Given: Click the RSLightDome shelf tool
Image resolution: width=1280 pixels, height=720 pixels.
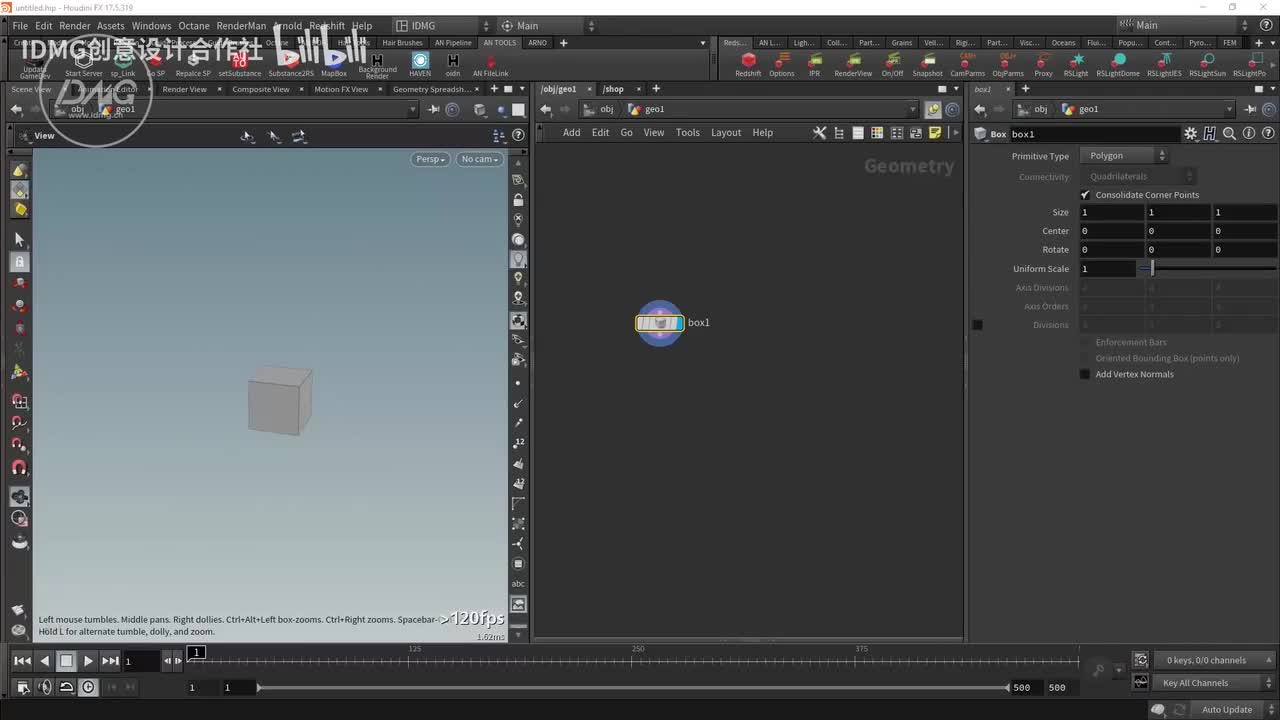Looking at the screenshot, I should pyautogui.click(x=1117, y=61).
